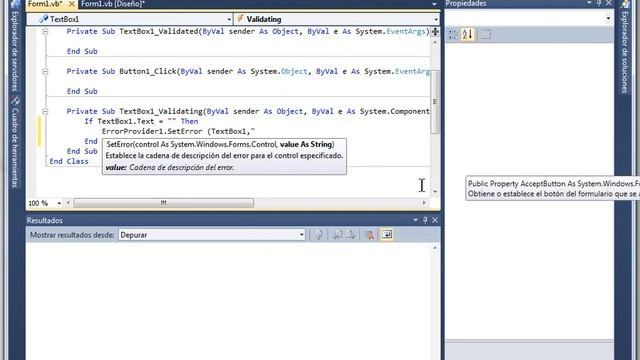Click horizontal scroll right arrow in editor

(424, 203)
